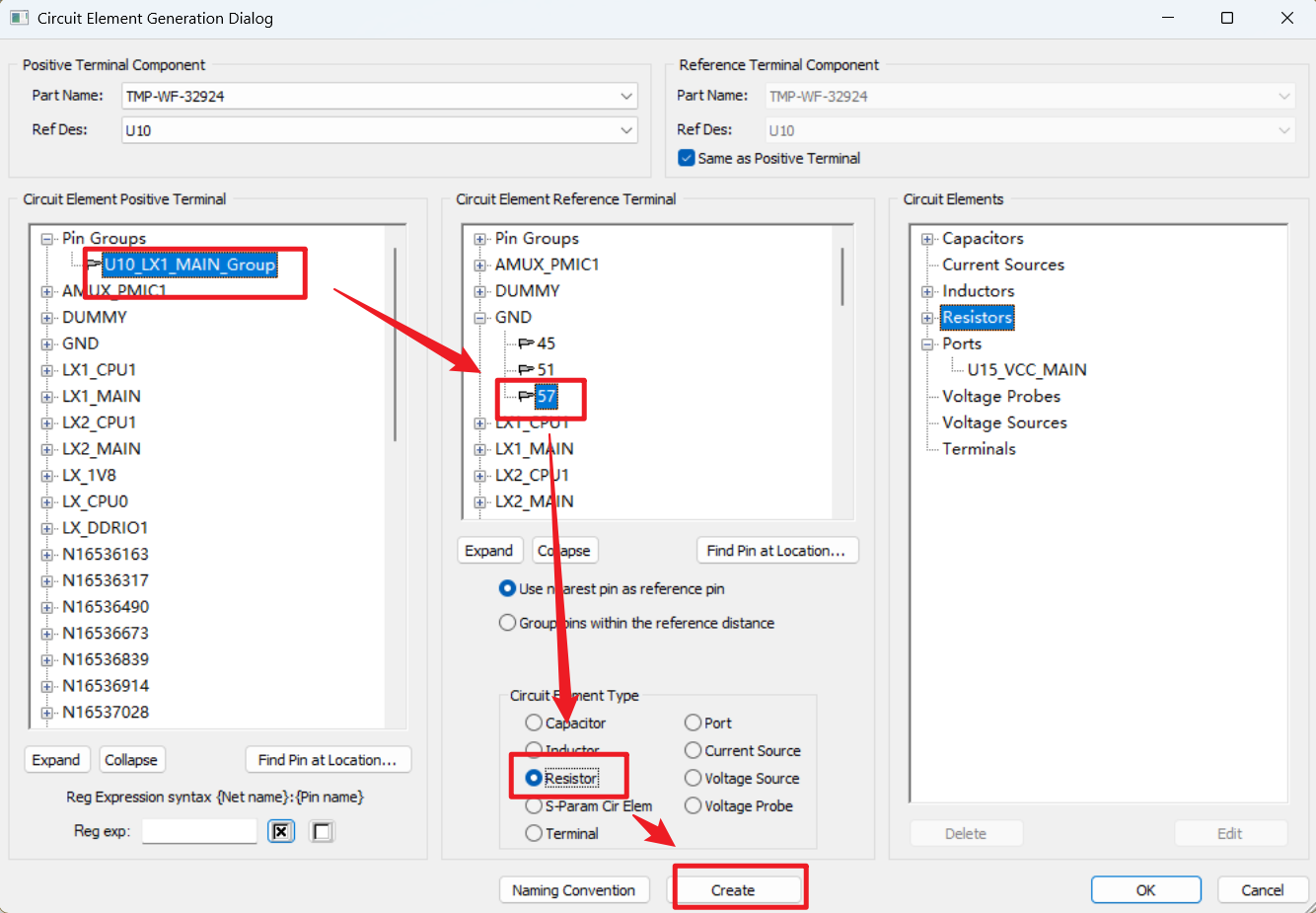Collapse GND in the Reference Terminal tree

pyautogui.click(x=479, y=318)
